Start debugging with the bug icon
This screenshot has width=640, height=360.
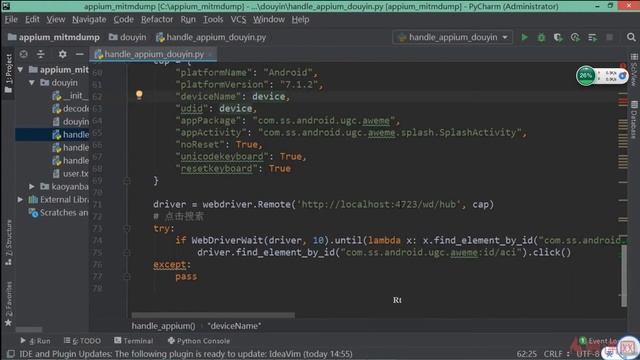pyautogui.click(x=541, y=37)
